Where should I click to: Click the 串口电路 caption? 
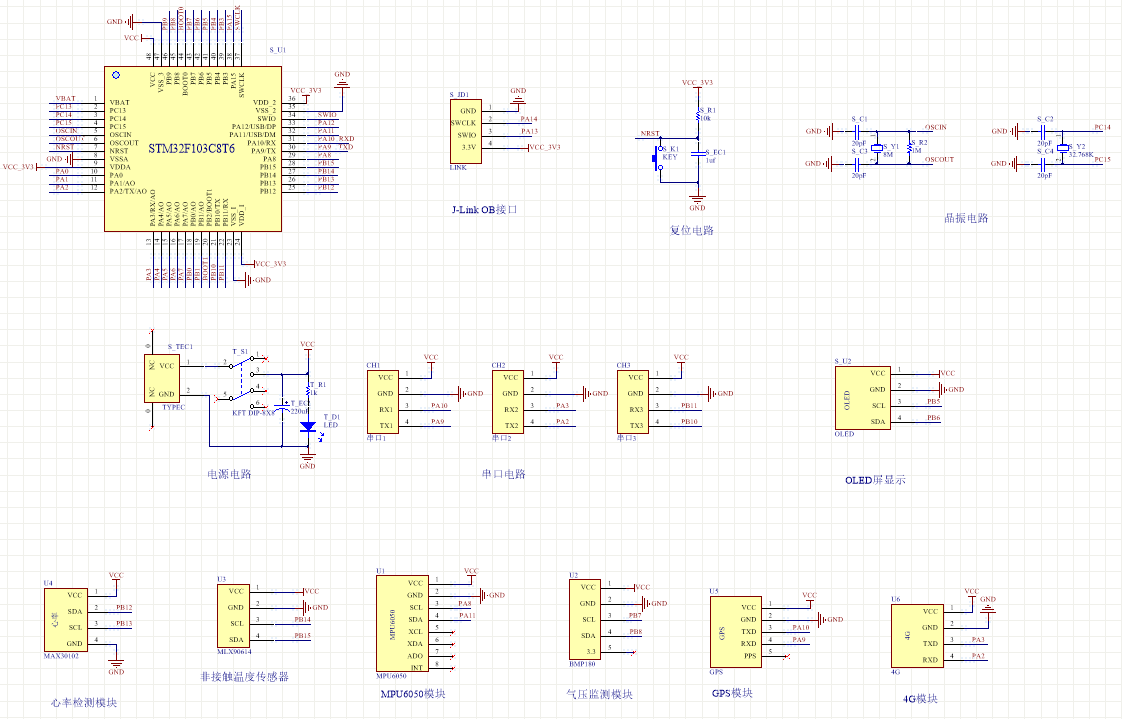click(x=504, y=474)
